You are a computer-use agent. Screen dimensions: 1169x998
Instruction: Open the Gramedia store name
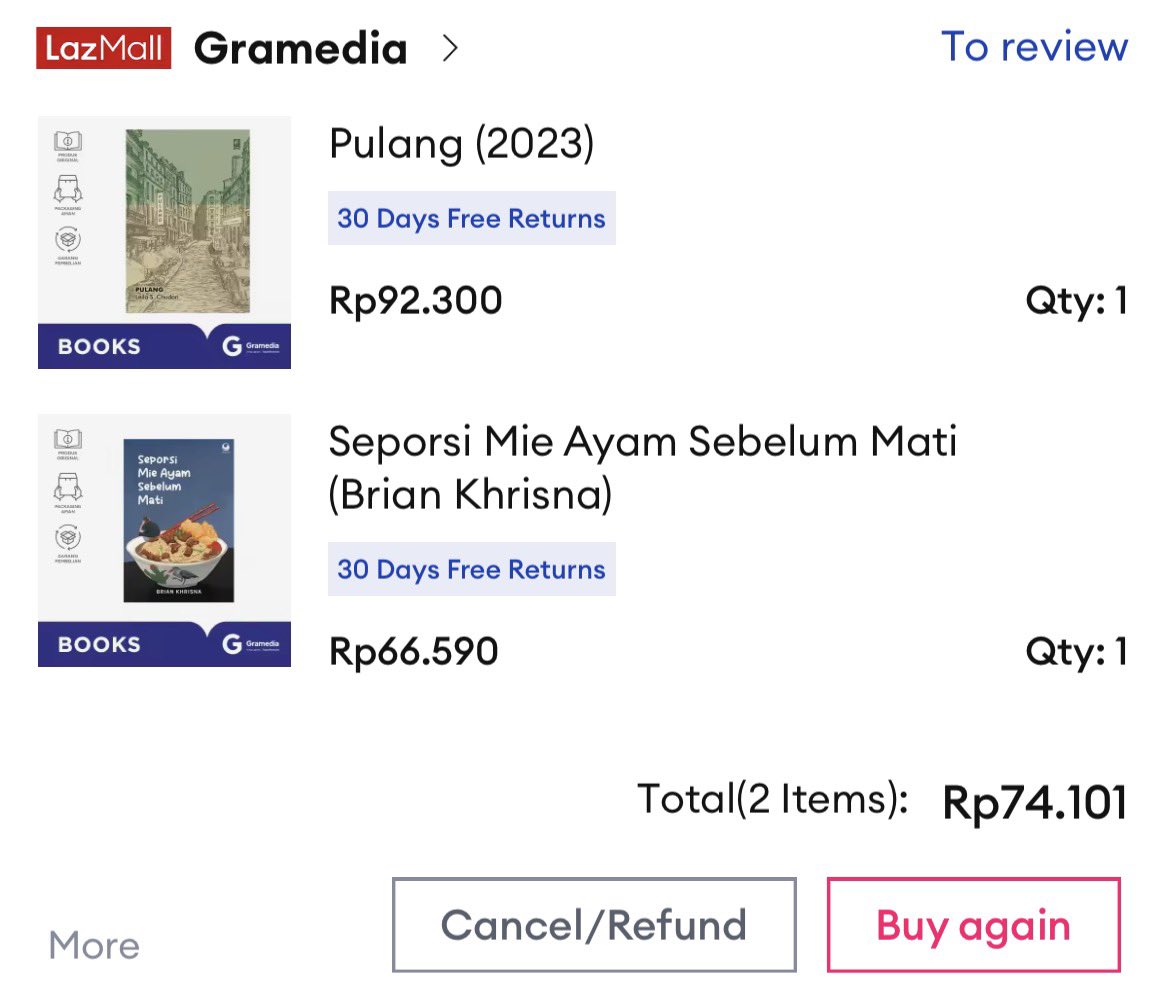[x=300, y=48]
